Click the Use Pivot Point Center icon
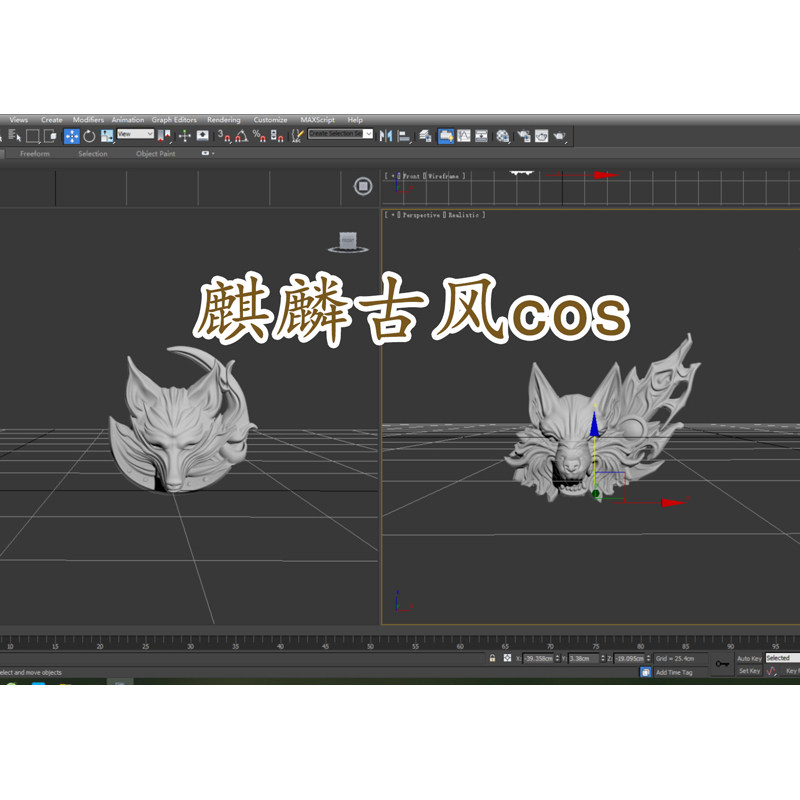This screenshot has width=800, height=800. pyautogui.click(x=164, y=136)
